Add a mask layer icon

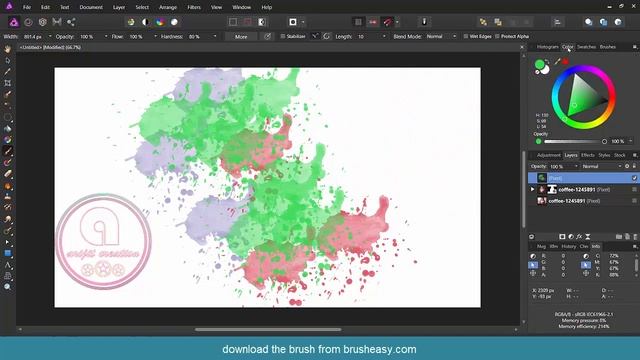[562, 237]
